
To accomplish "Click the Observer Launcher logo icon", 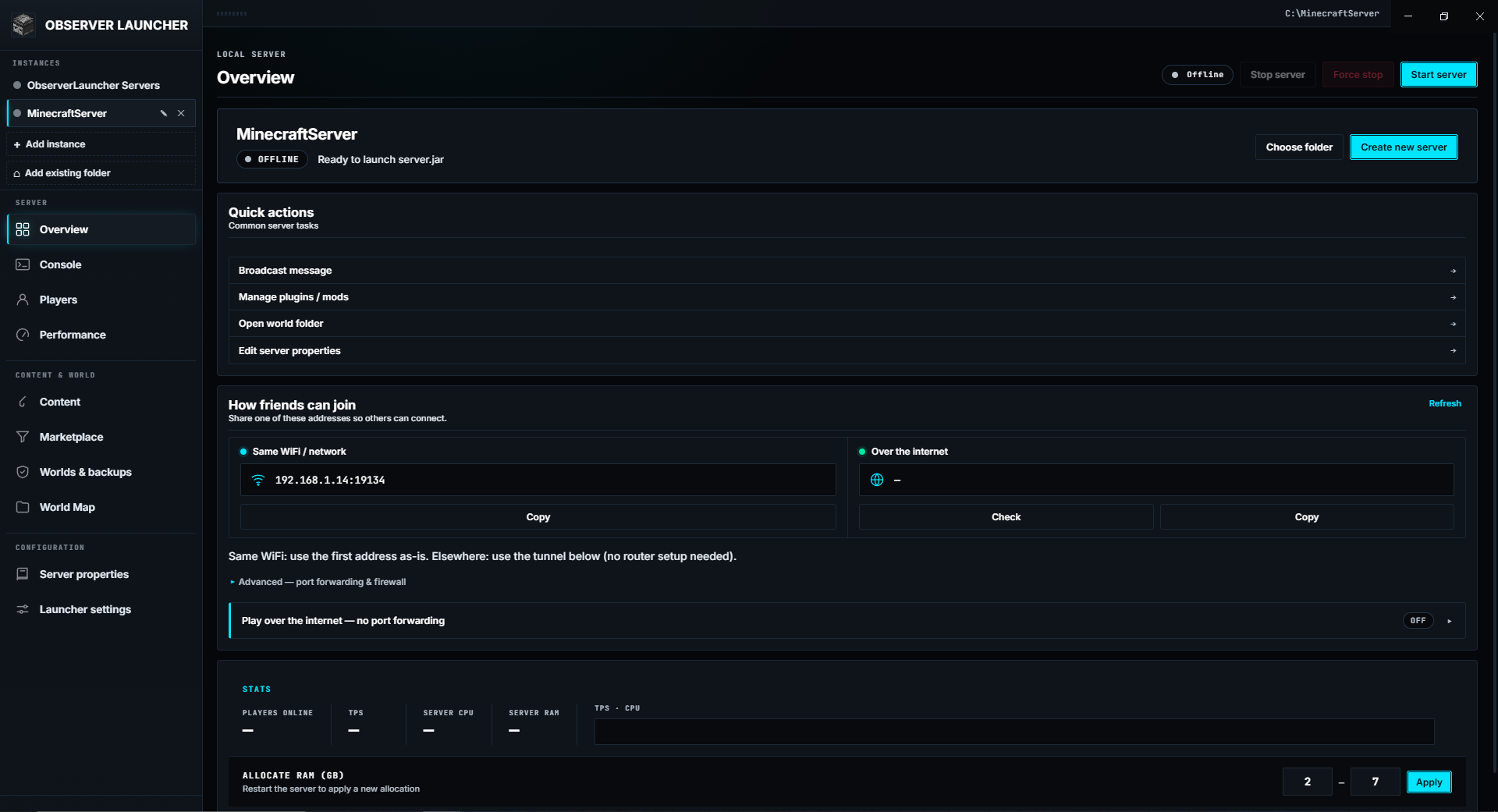I will pos(23,25).
